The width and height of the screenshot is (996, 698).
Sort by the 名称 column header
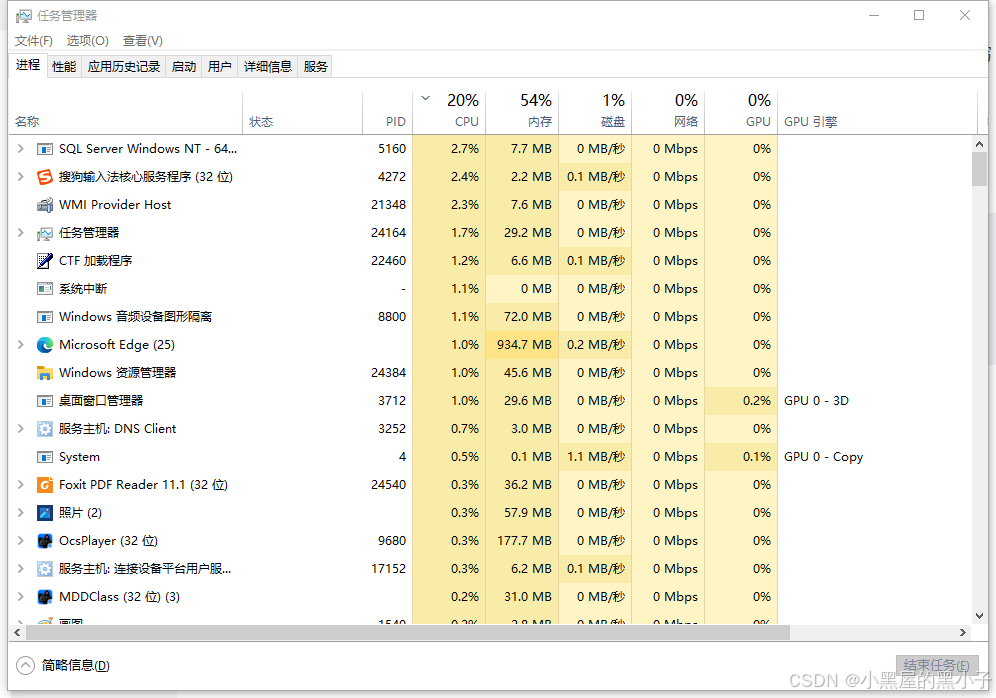pos(126,111)
